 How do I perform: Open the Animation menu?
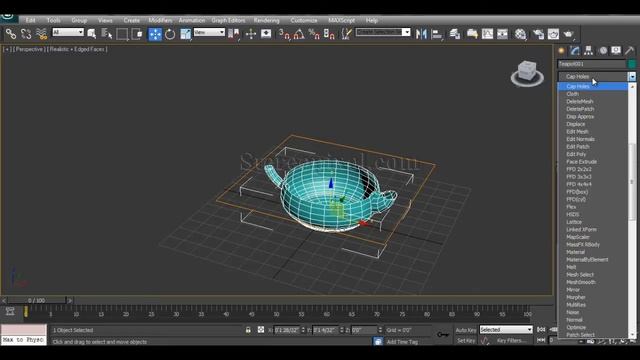coord(192,20)
